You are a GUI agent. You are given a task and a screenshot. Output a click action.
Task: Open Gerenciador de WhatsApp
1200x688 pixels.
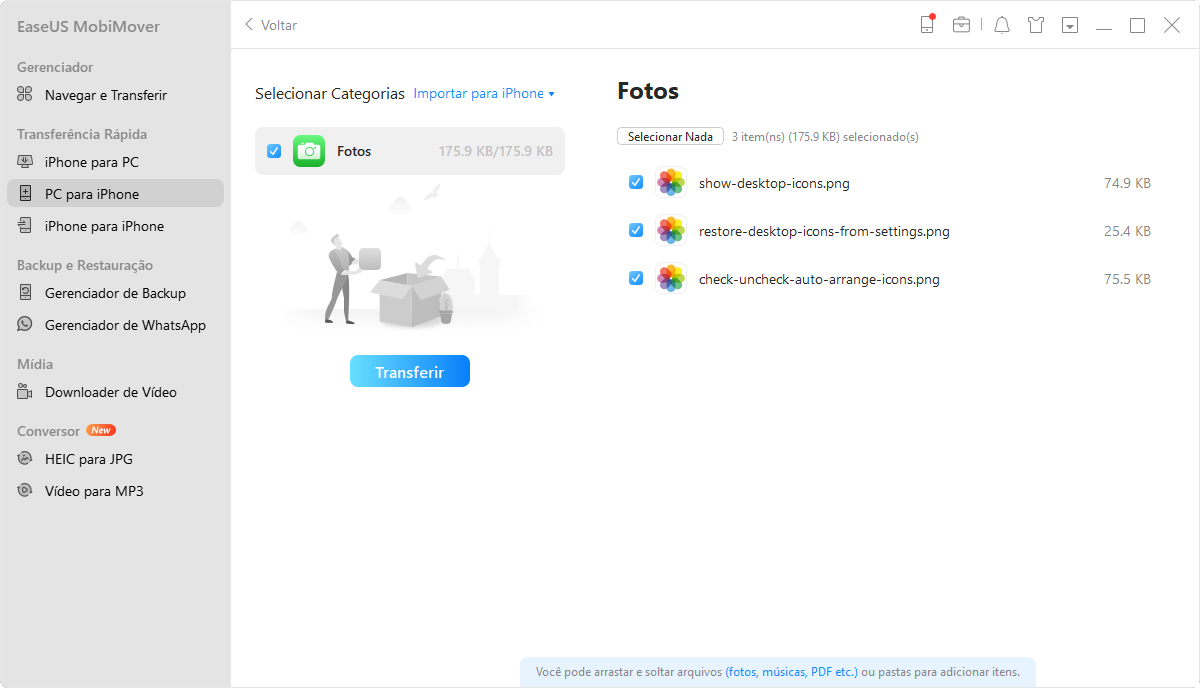pos(124,325)
